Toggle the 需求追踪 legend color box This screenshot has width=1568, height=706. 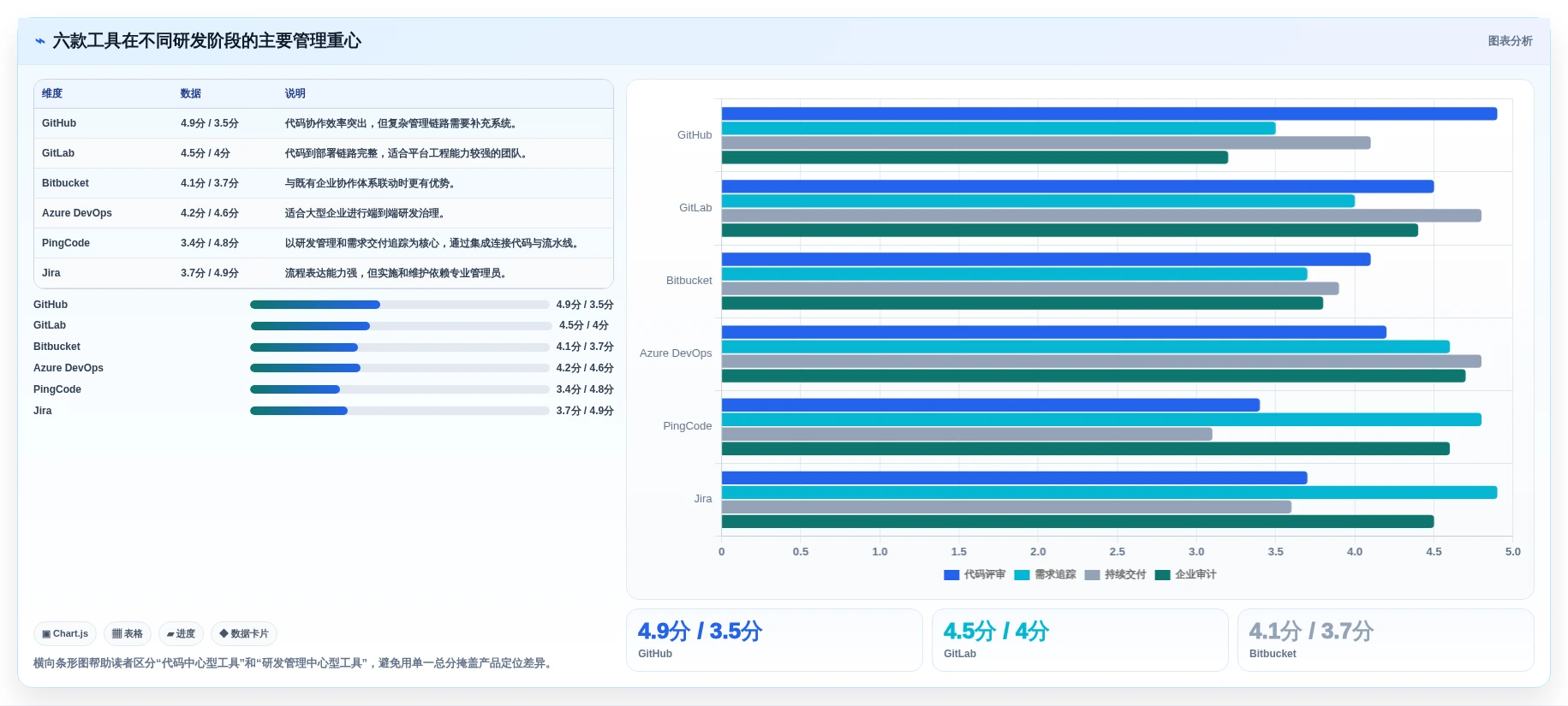[1022, 575]
